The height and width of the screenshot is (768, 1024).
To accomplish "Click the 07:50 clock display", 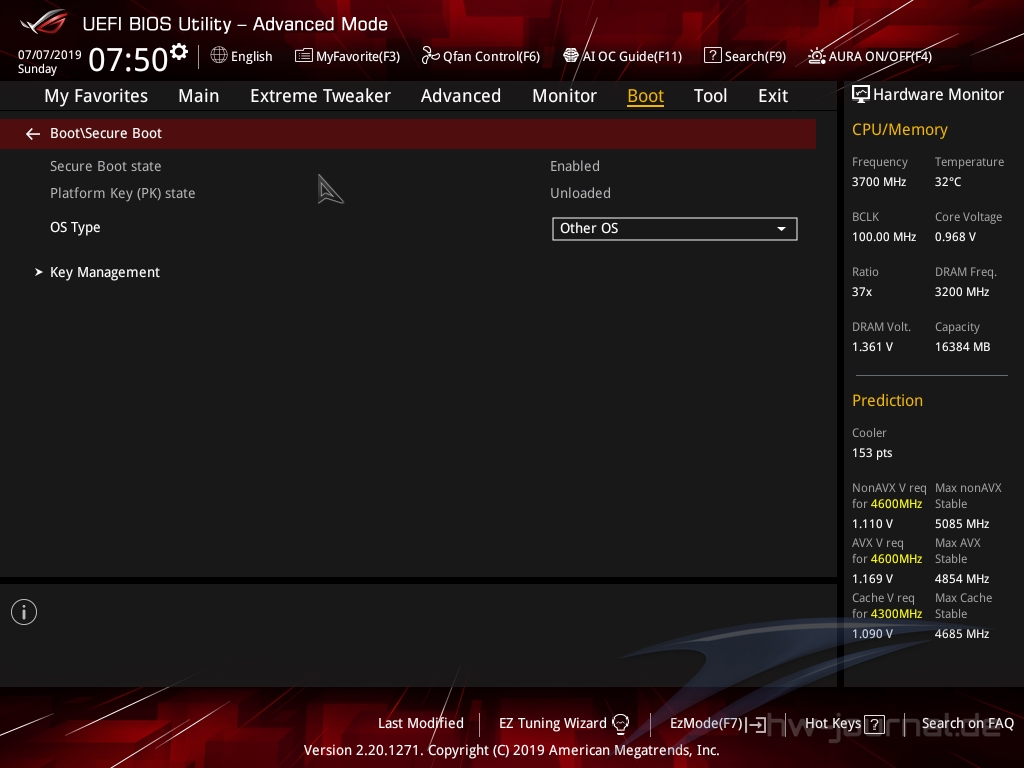I will pos(128,59).
